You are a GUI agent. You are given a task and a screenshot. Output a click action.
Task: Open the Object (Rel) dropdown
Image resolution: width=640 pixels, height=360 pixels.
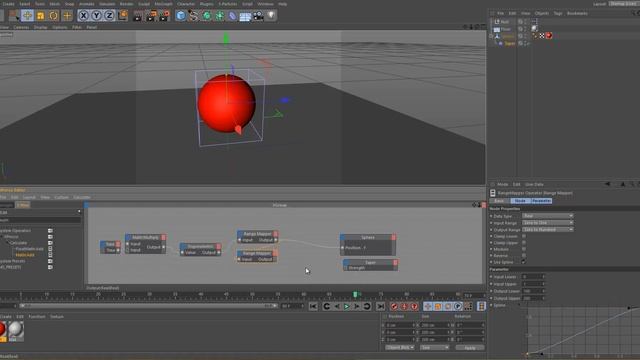coord(400,348)
